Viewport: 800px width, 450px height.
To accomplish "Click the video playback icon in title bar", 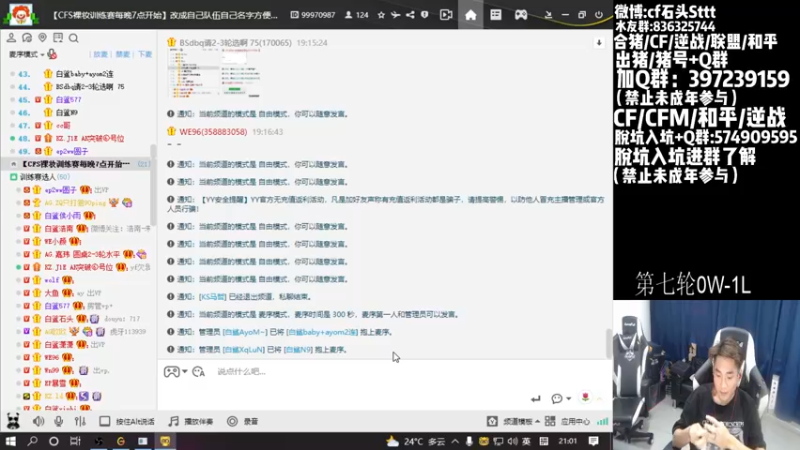I will click(x=446, y=15).
